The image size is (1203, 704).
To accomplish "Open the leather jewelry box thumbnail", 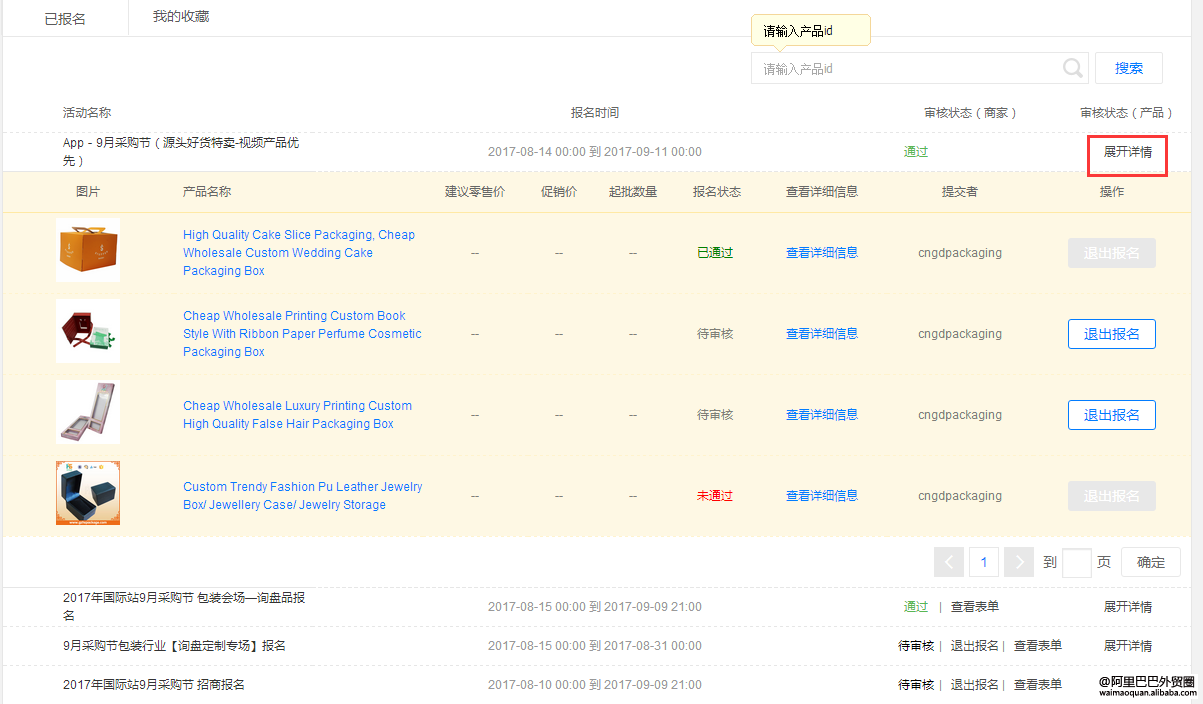I will [x=88, y=493].
